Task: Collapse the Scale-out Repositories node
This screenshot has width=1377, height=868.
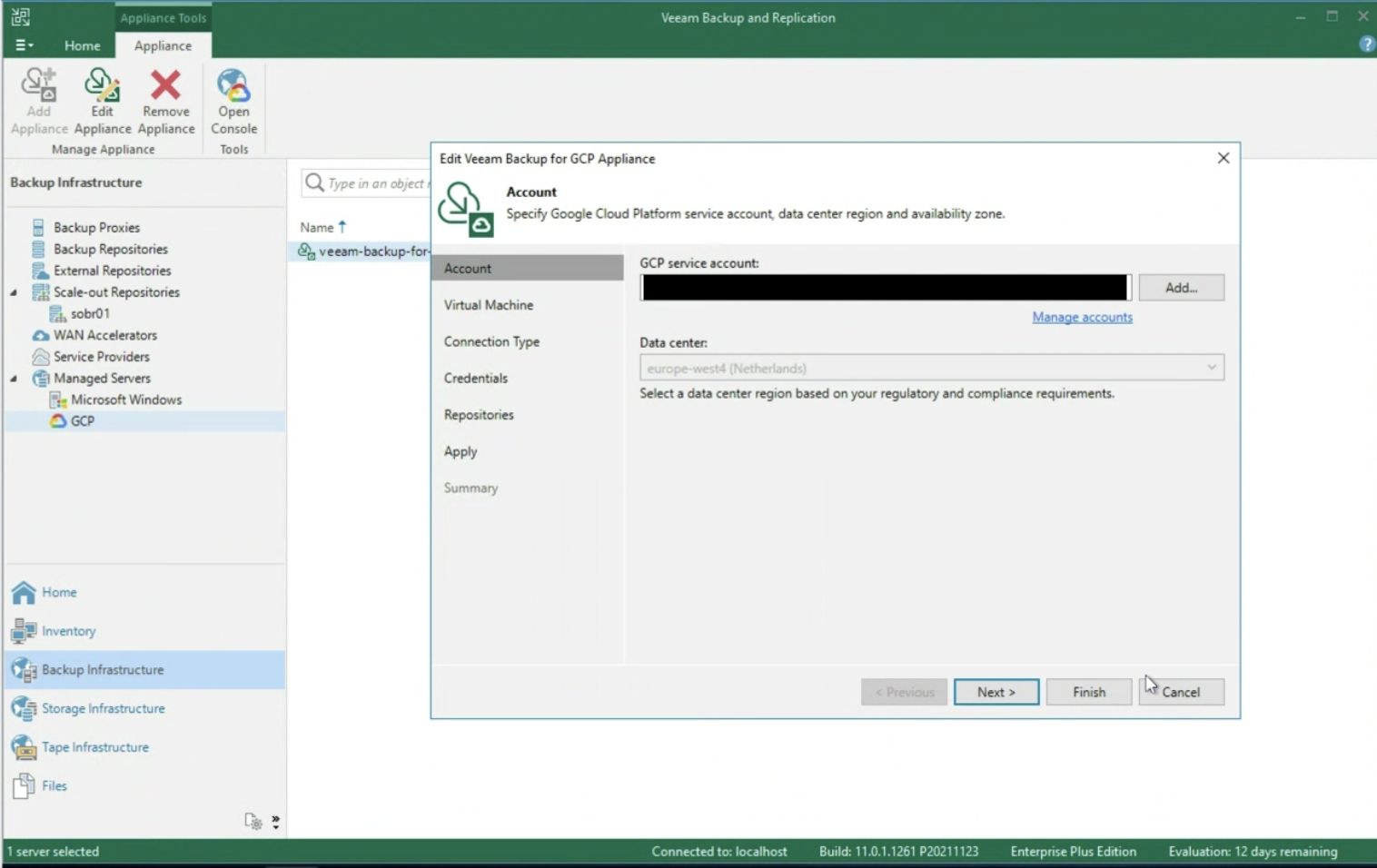Action: [x=14, y=292]
